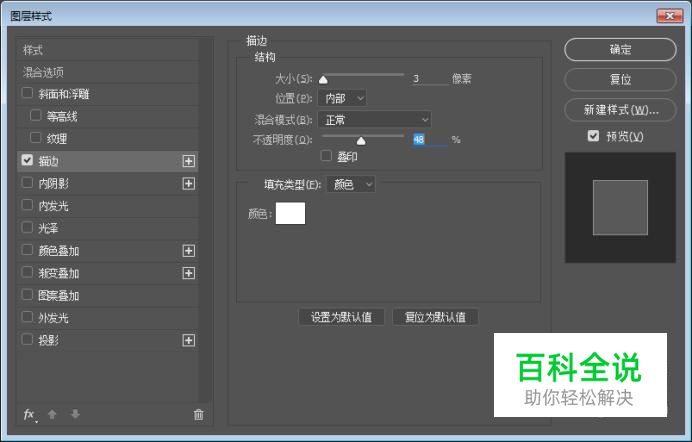Enable the 颜色叠加 checkbox

[27, 250]
